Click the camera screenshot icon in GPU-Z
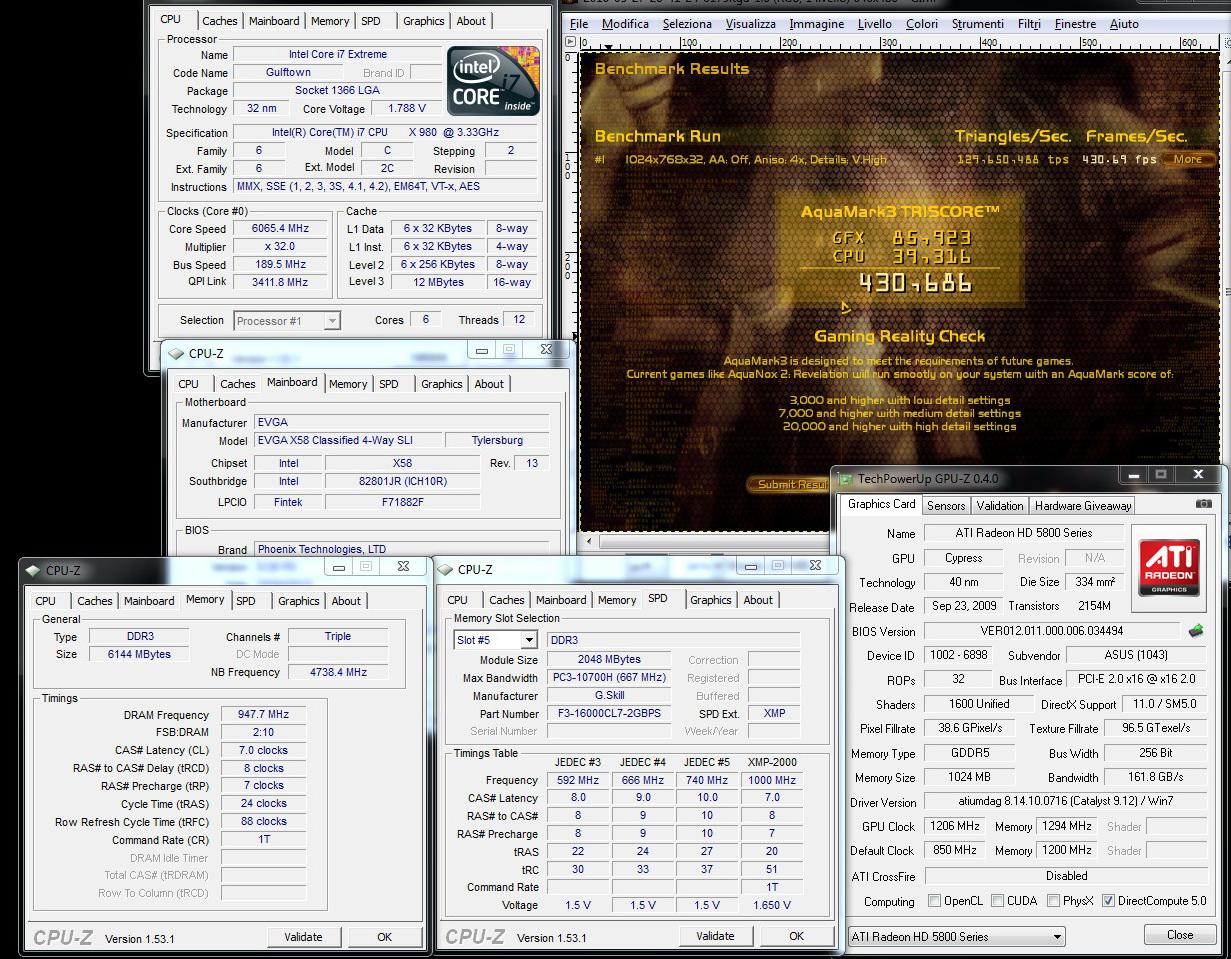This screenshot has height=959, width=1231. (1203, 504)
